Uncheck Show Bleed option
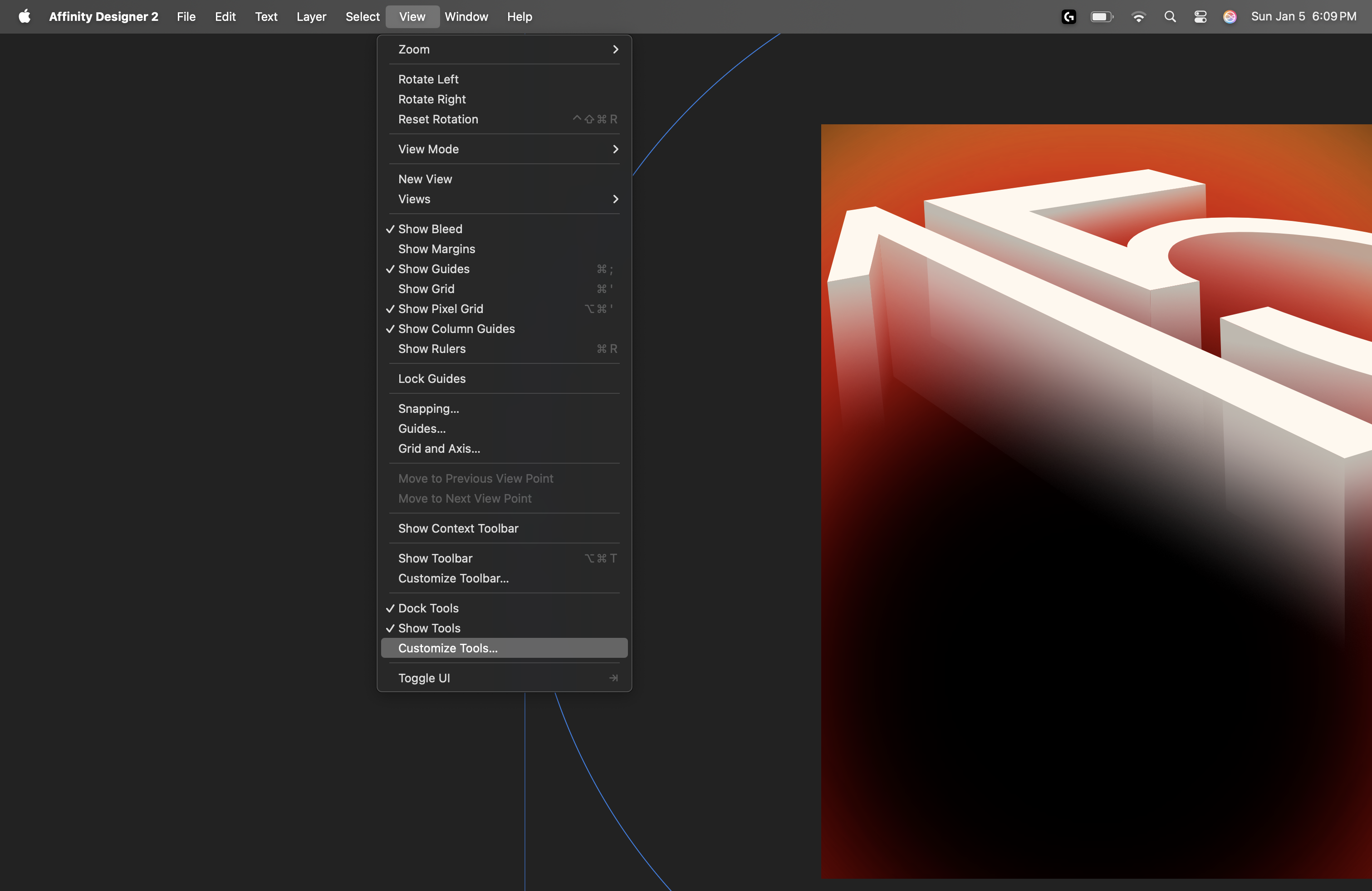Viewport: 1372px width, 891px height. (x=430, y=229)
